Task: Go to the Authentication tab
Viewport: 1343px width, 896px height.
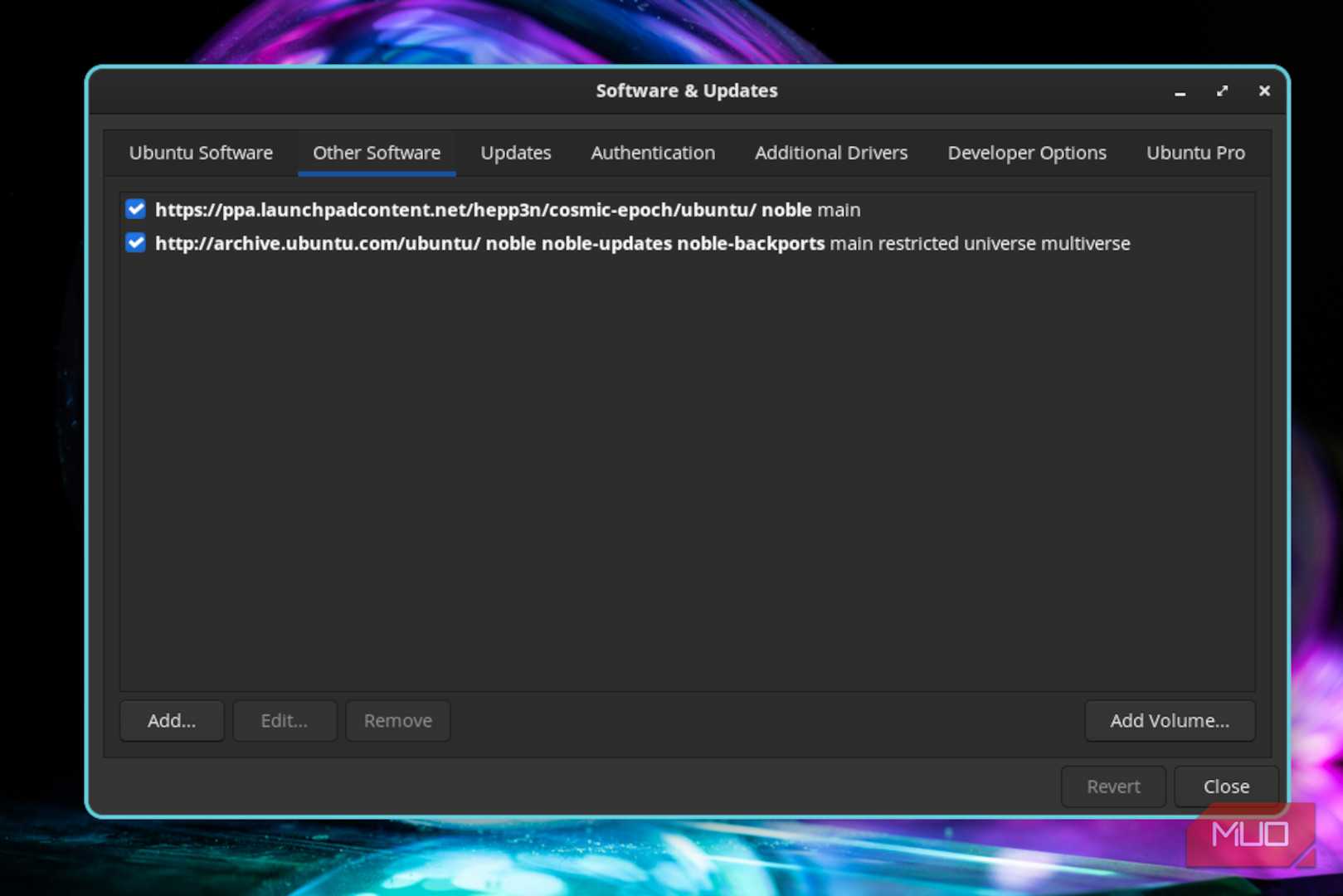Action: [x=653, y=153]
